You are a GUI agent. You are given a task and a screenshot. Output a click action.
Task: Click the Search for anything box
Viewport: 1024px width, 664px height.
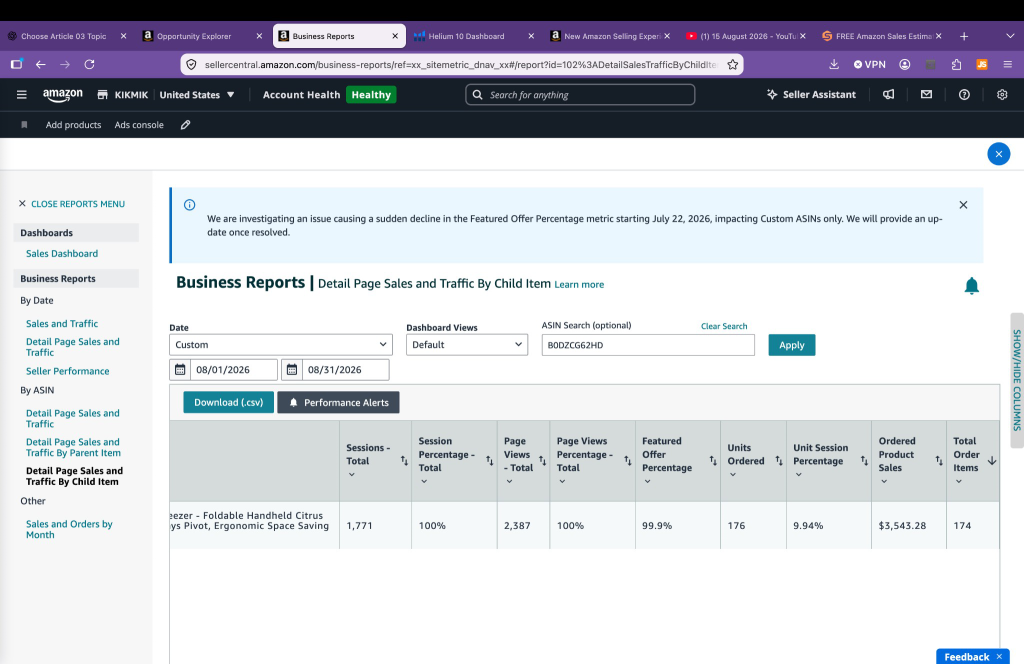coord(580,95)
